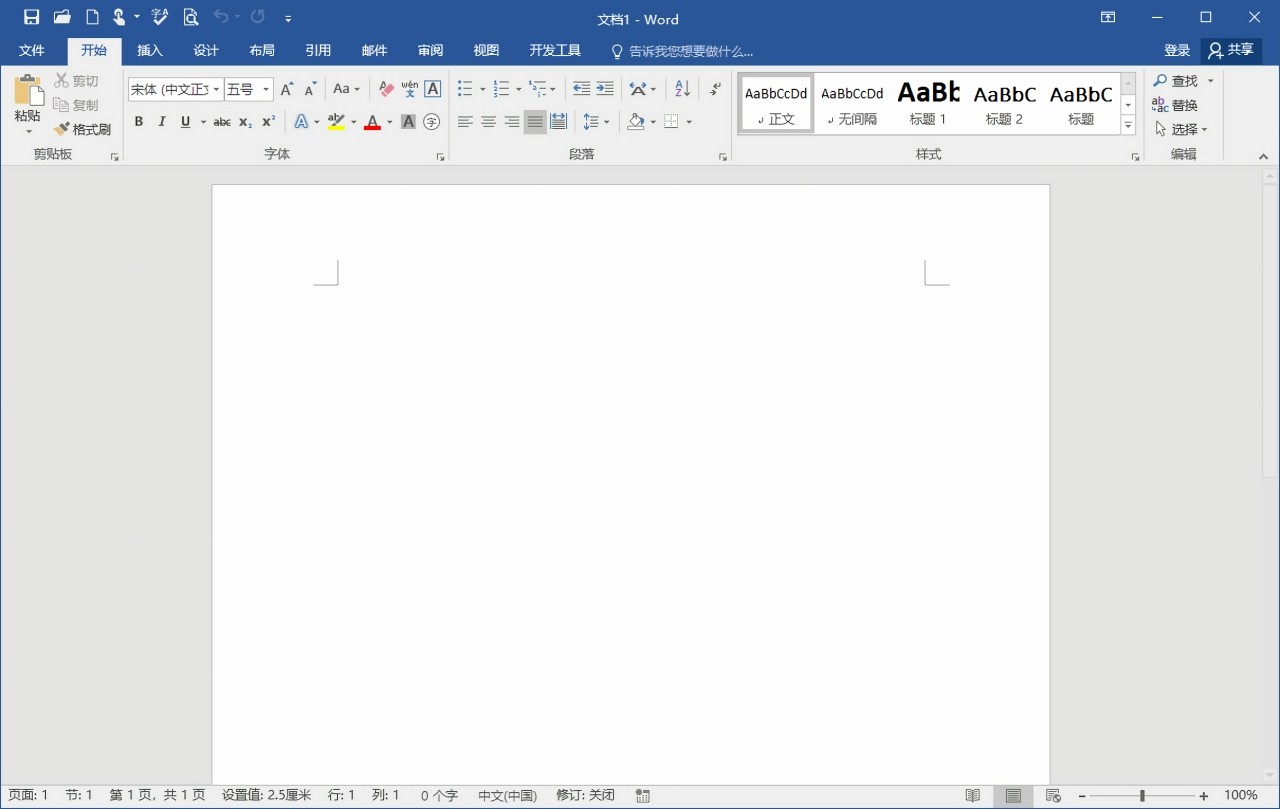
Task: Expand the font color dropdown arrow
Action: pos(388,122)
